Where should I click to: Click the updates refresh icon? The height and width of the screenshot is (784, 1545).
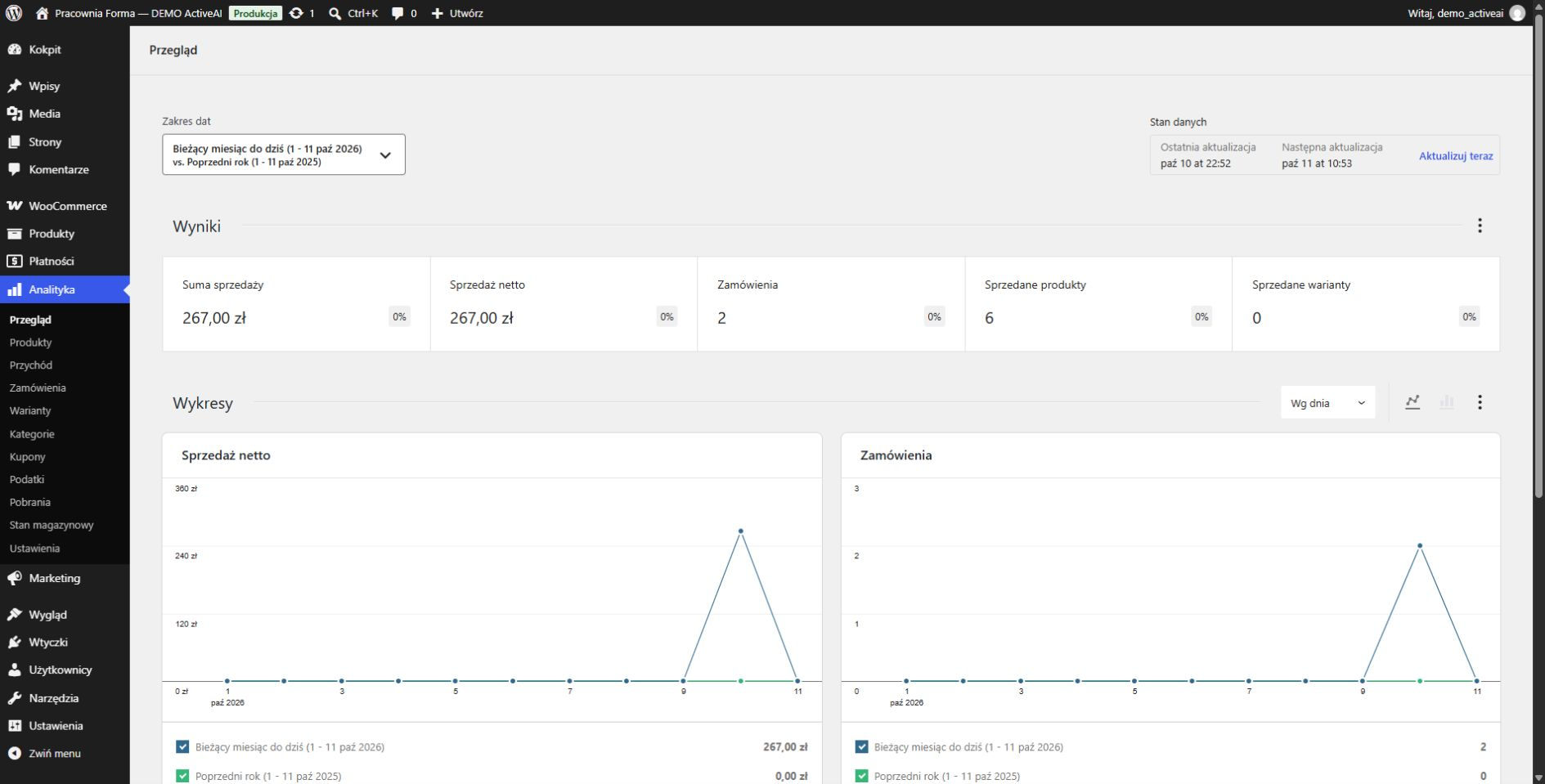296,13
